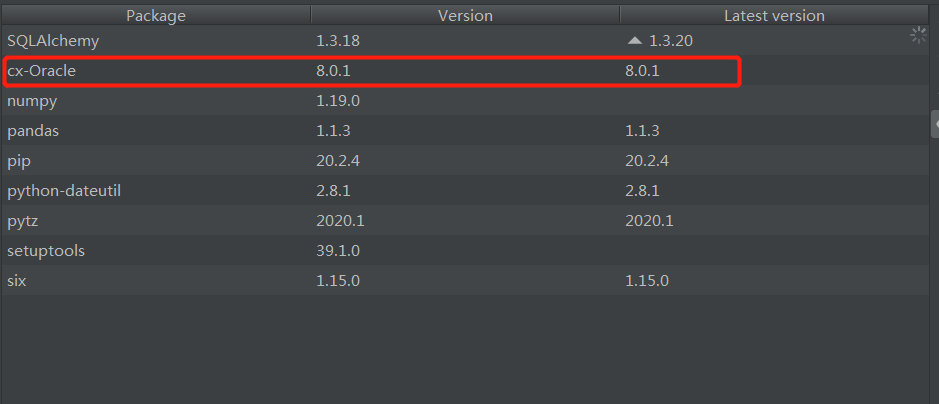This screenshot has height=404, width=939.
Task: Select the six package row
Action: coord(465,280)
